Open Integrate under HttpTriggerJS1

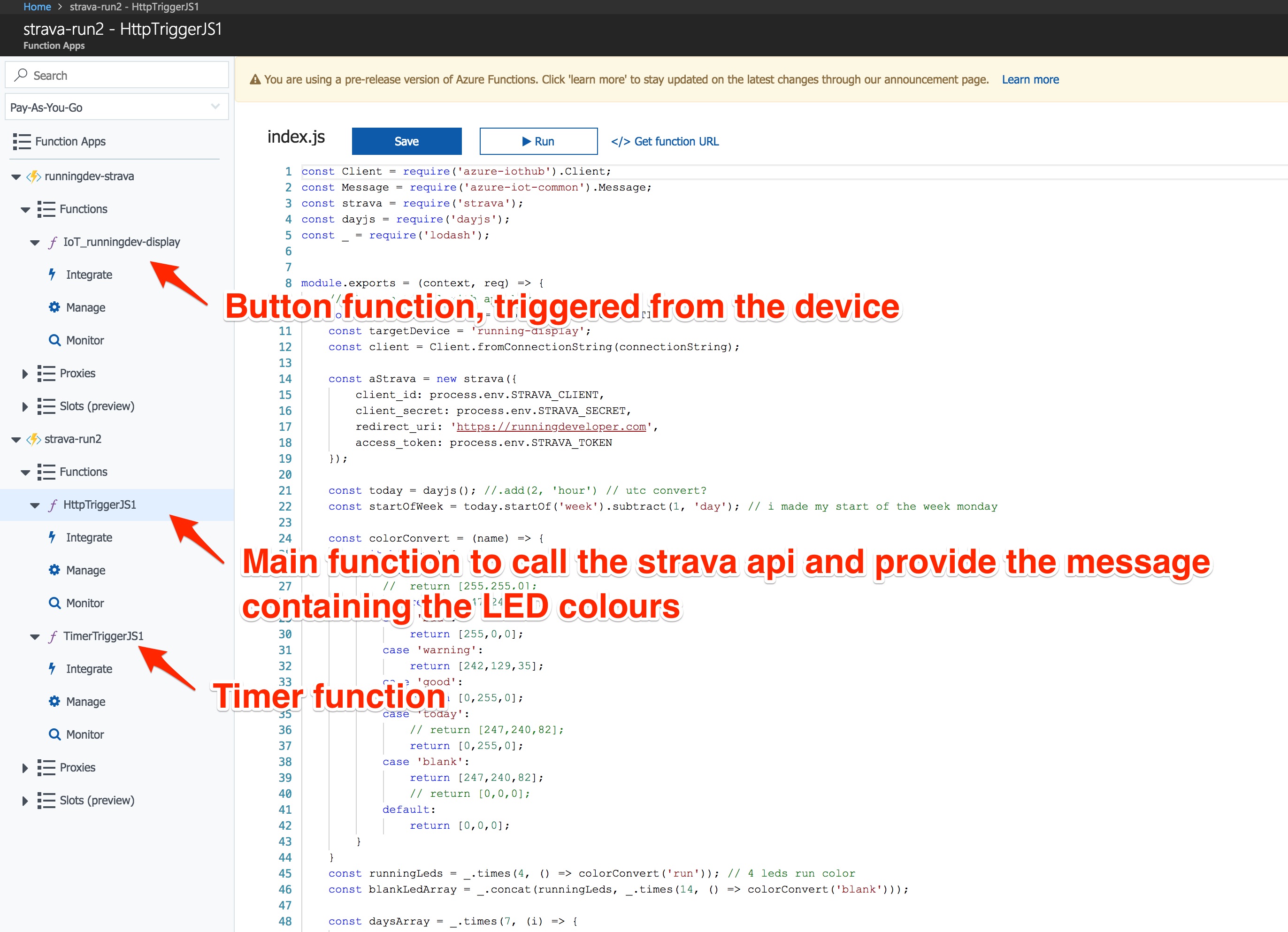(x=89, y=537)
